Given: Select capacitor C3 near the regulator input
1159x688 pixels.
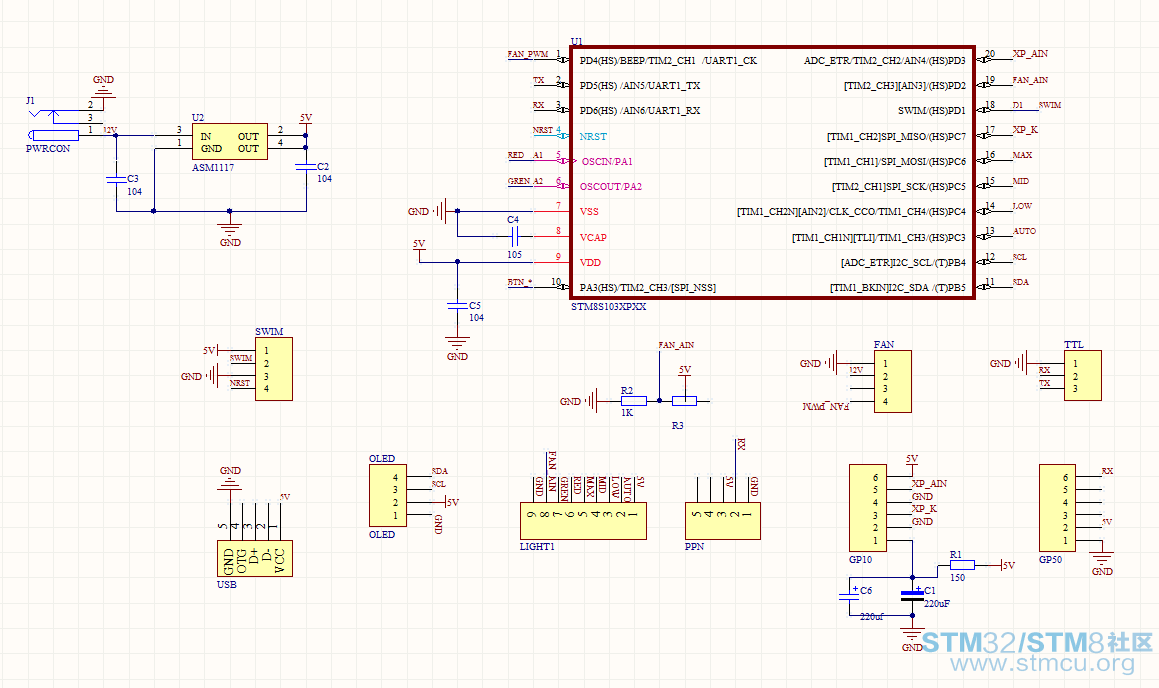Looking at the screenshot, I should coord(115,179).
